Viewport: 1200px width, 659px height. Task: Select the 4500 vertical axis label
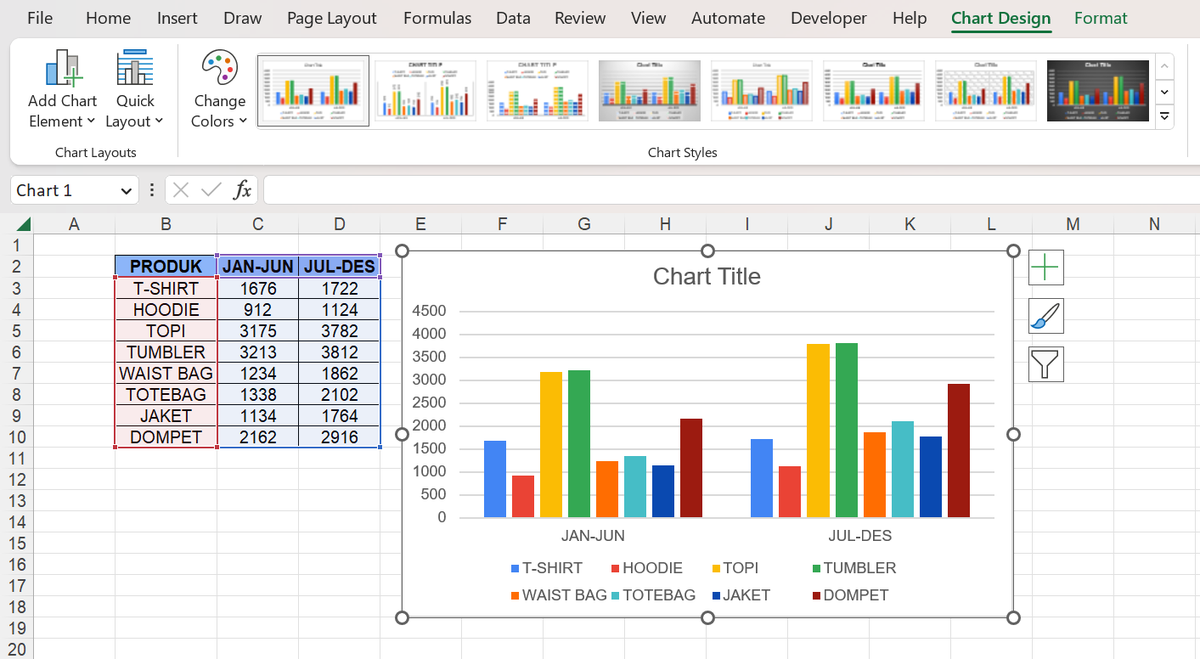point(428,311)
